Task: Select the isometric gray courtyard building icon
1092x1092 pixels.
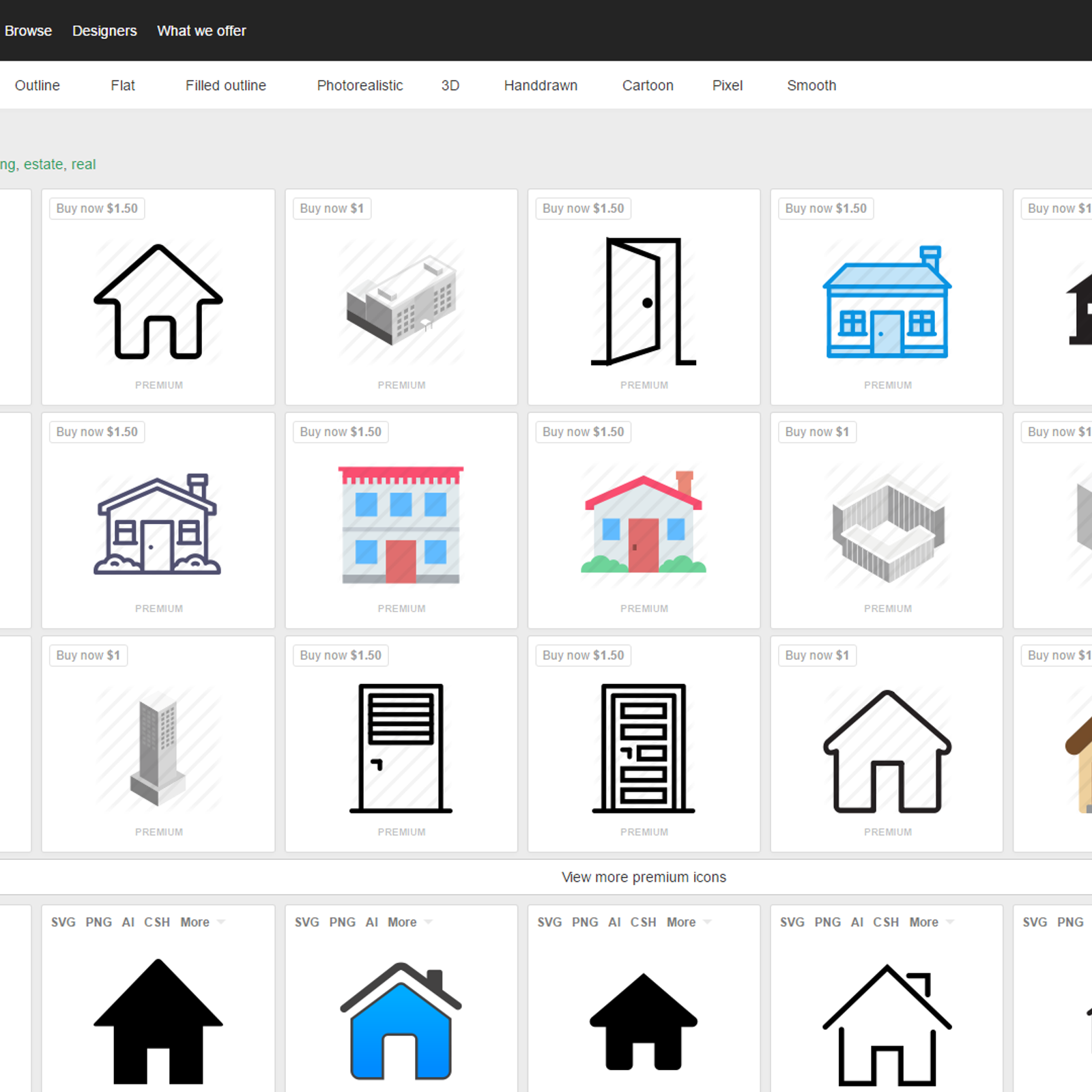Action: point(887,528)
